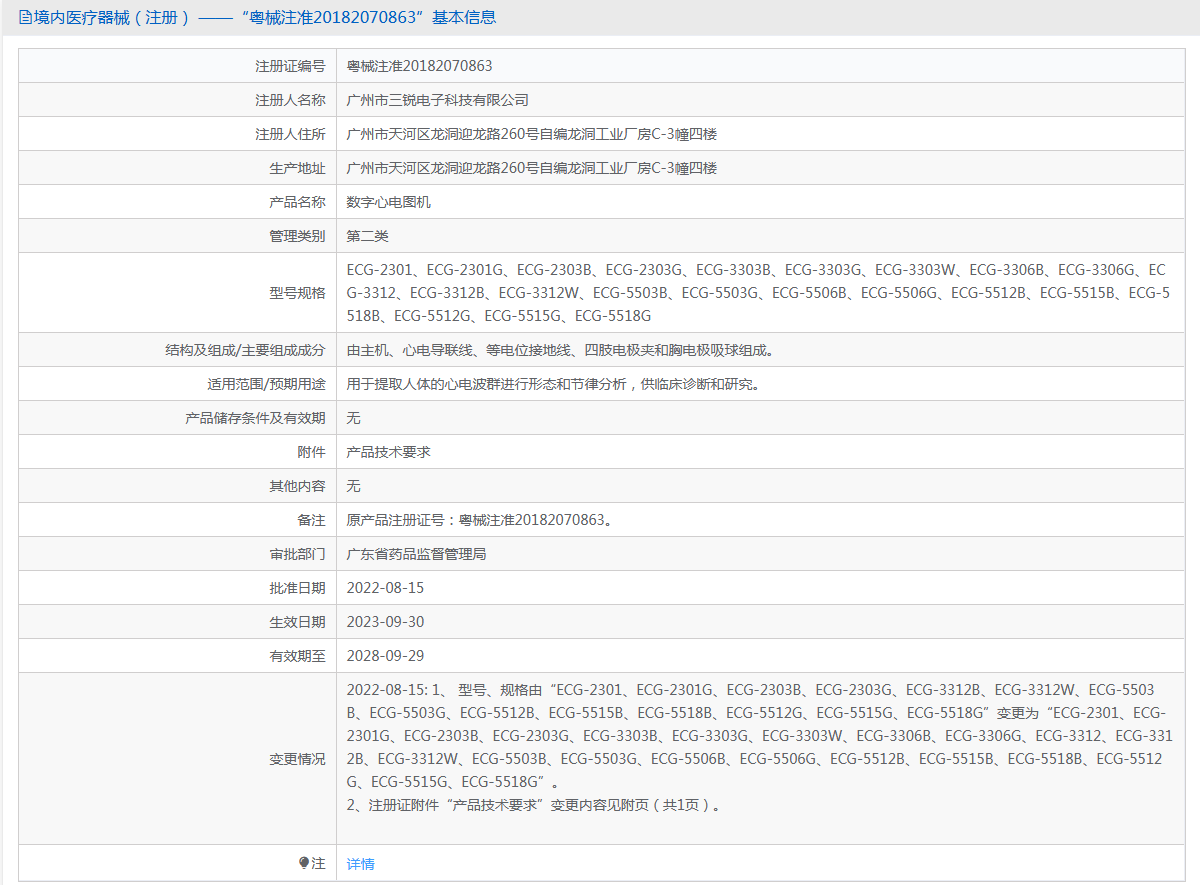Screen dimensions: 1200x885
Task: Select the registration number 粤械注准20182070863 value
Action: (x=419, y=66)
